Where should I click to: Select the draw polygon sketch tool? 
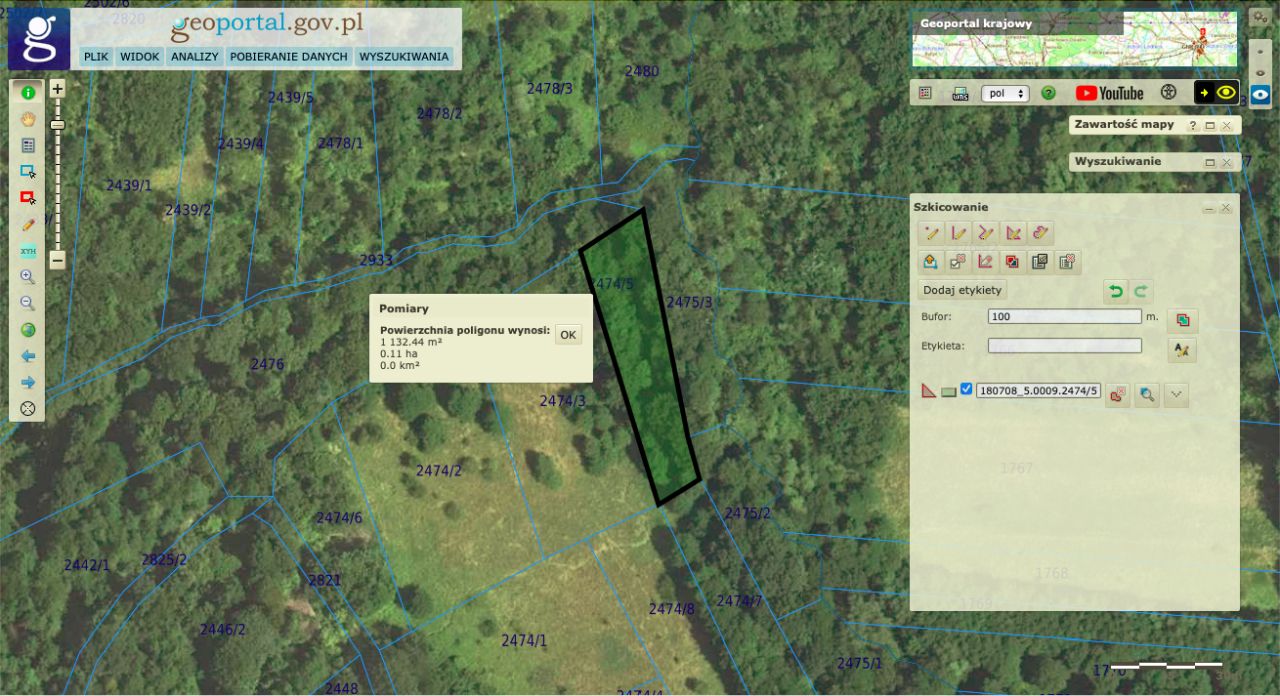pyautogui.click(x=1013, y=233)
